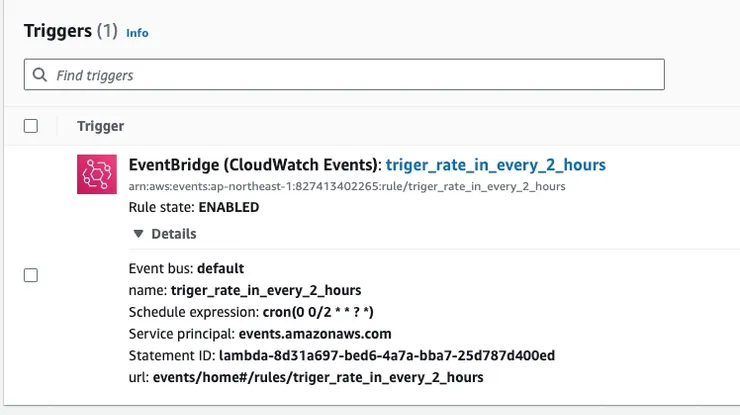Click the EventBridge (CloudWatch Events) title text
Image resolution: width=740 pixels, height=415 pixels.
[255, 165]
